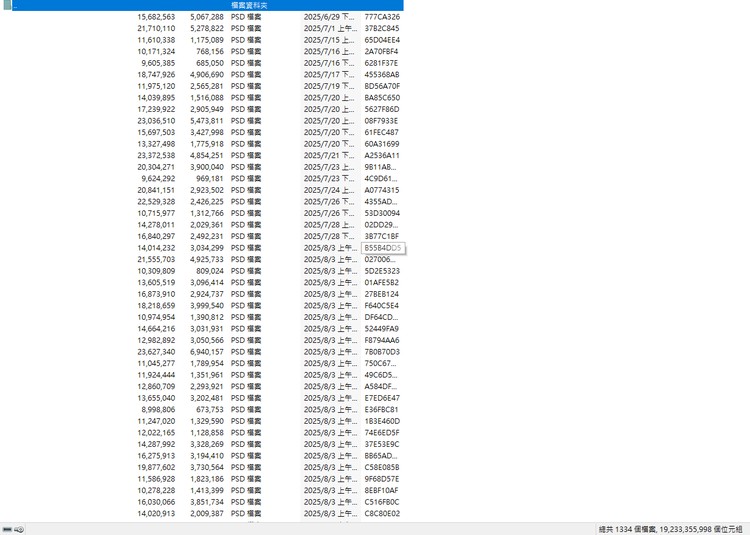Image resolution: width=750 pixels, height=535 pixels.
Task: Select the file with CRC 777CA326
Action: pos(381,17)
